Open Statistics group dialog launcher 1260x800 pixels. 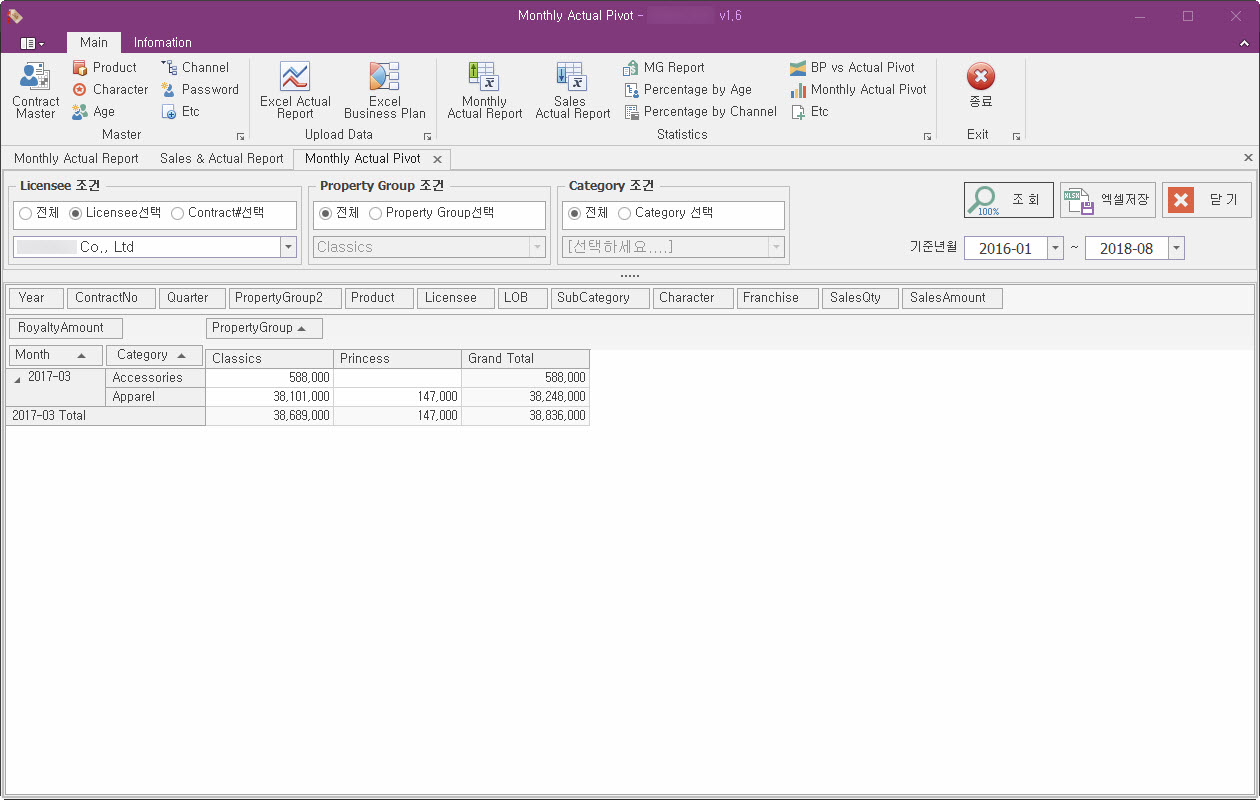pyautogui.click(x=927, y=136)
